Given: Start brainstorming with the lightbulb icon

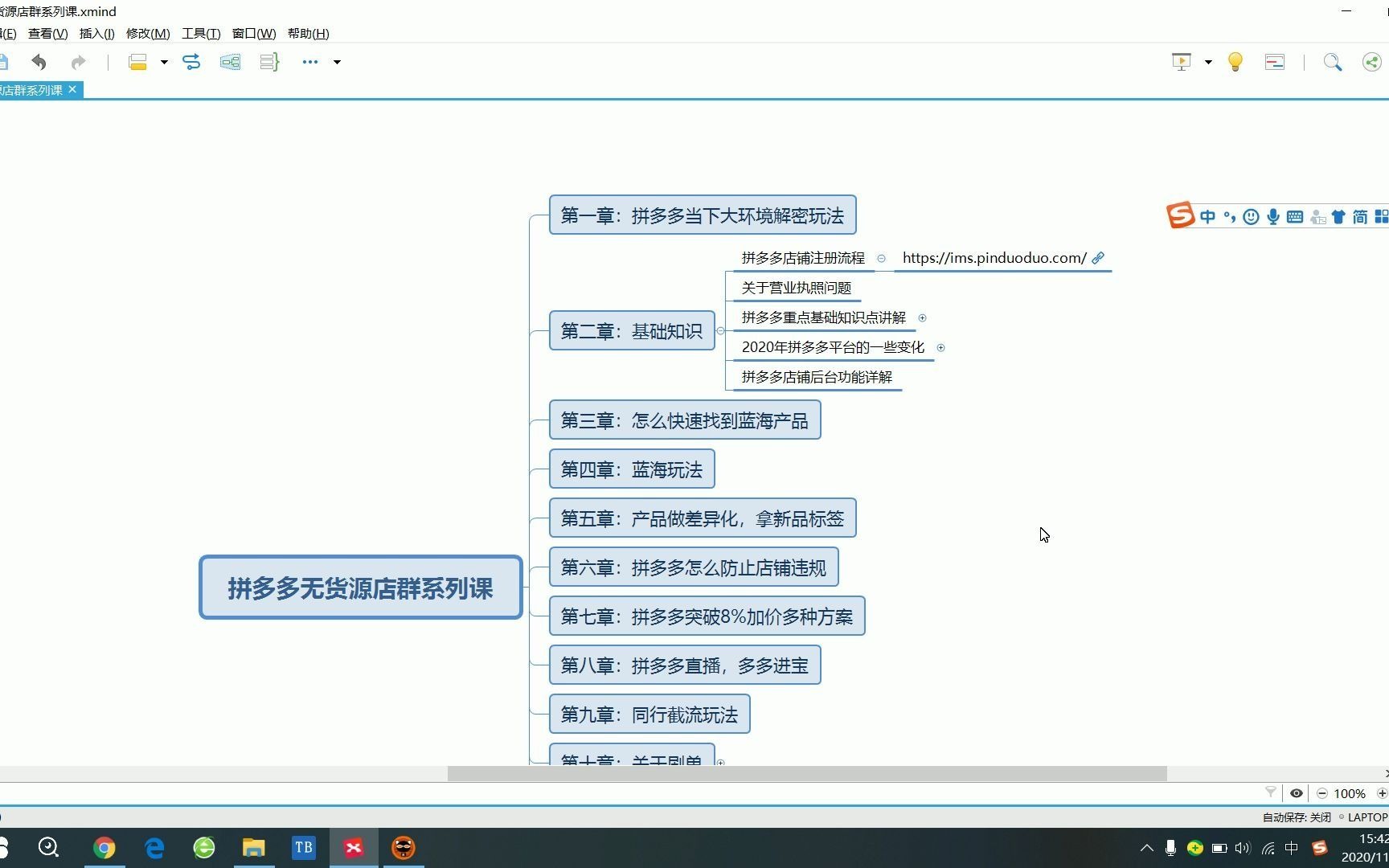Looking at the screenshot, I should [x=1235, y=62].
